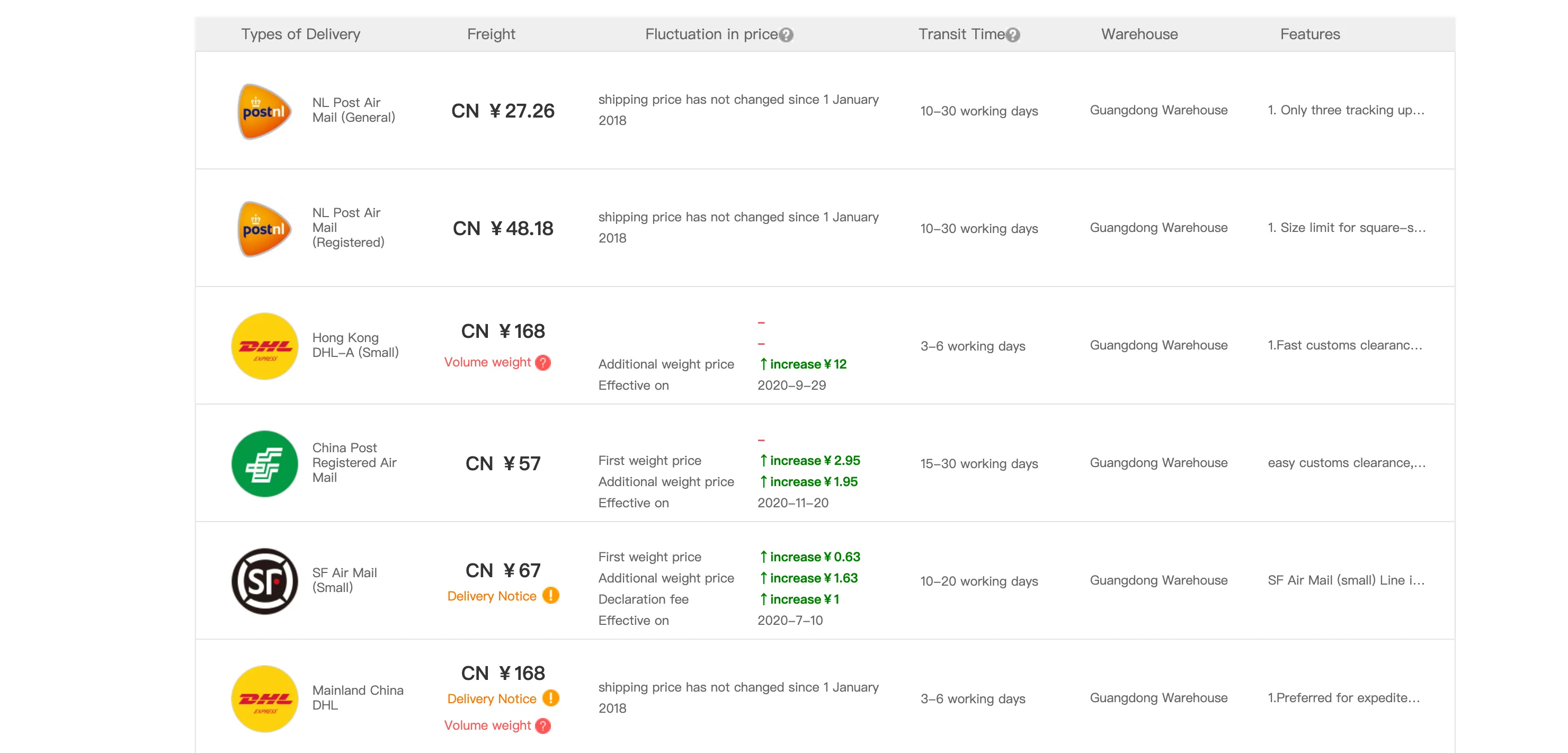Click '3-6 working days' for Hong Kong DHL-A

click(x=973, y=346)
